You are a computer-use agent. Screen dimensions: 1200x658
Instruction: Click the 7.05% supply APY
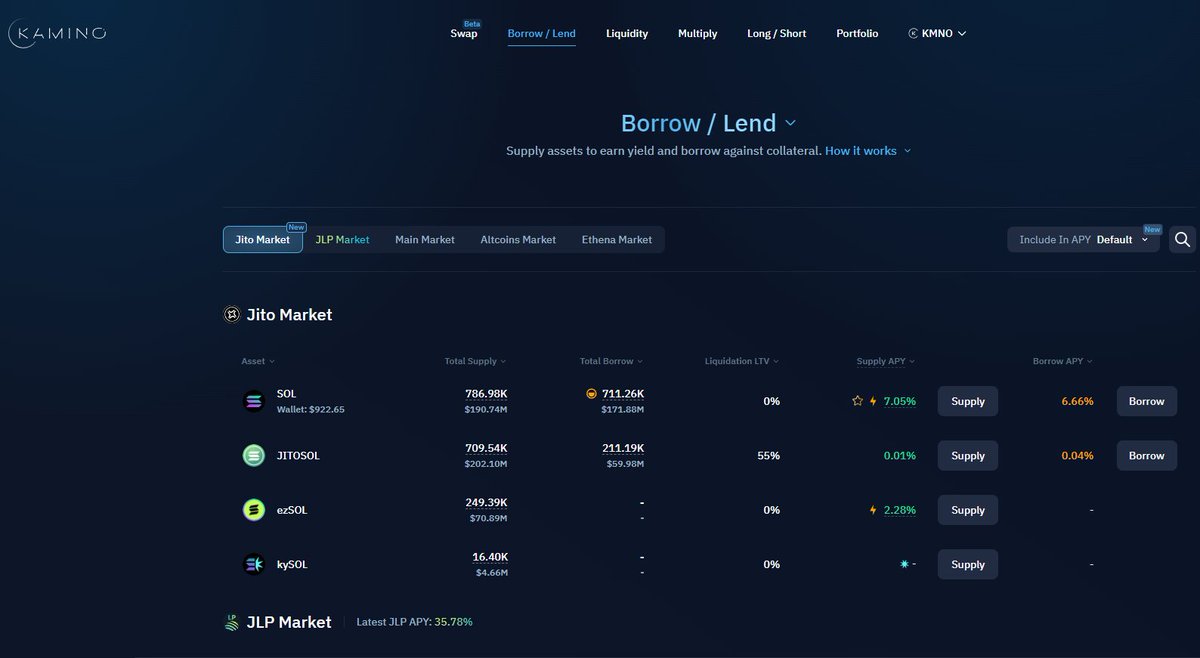point(900,401)
